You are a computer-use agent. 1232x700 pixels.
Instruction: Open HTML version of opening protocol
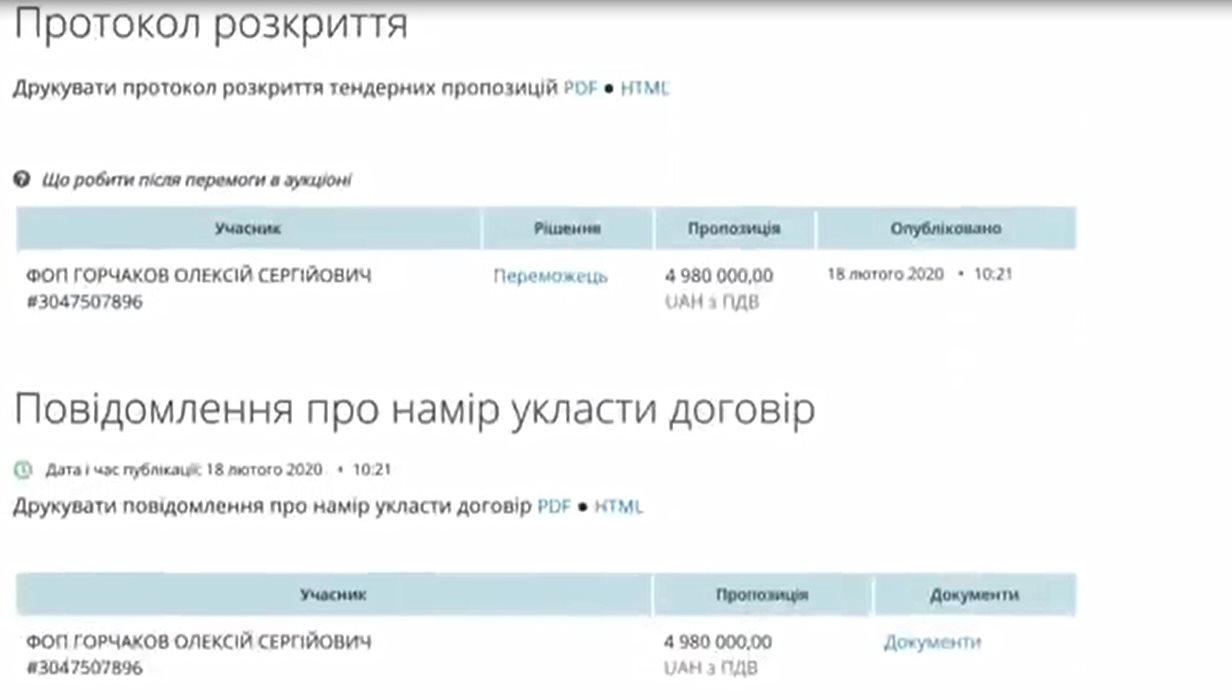coord(645,88)
